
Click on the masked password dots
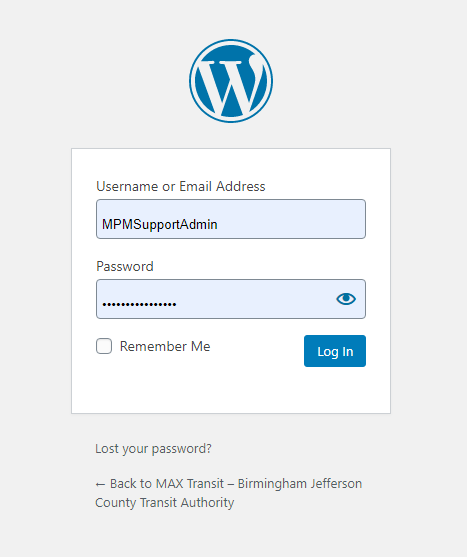pos(139,304)
